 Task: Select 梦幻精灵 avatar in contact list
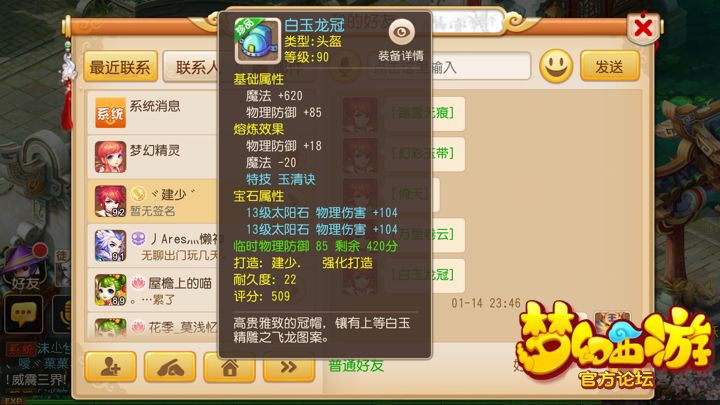click(110, 157)
